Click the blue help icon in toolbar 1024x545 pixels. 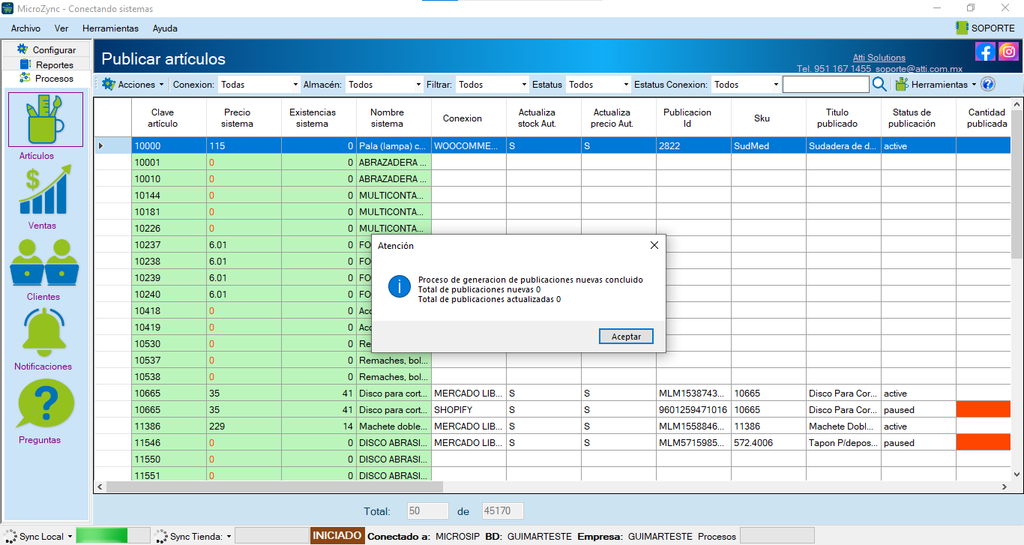[x=988, y=84]
